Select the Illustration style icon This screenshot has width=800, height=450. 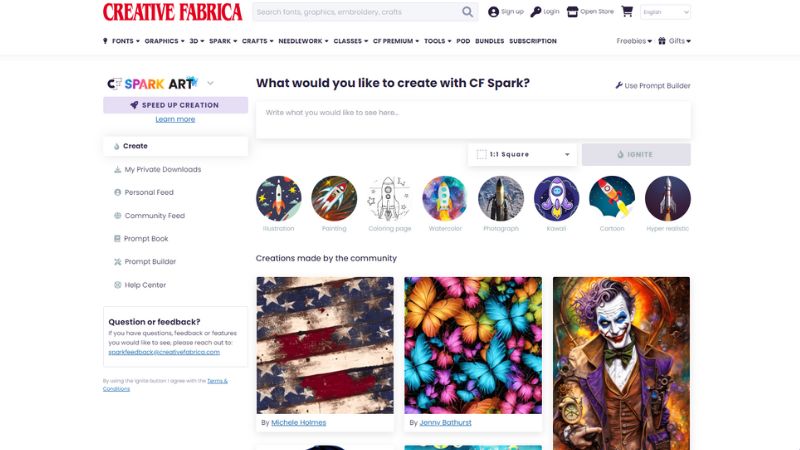pos(279,198)
